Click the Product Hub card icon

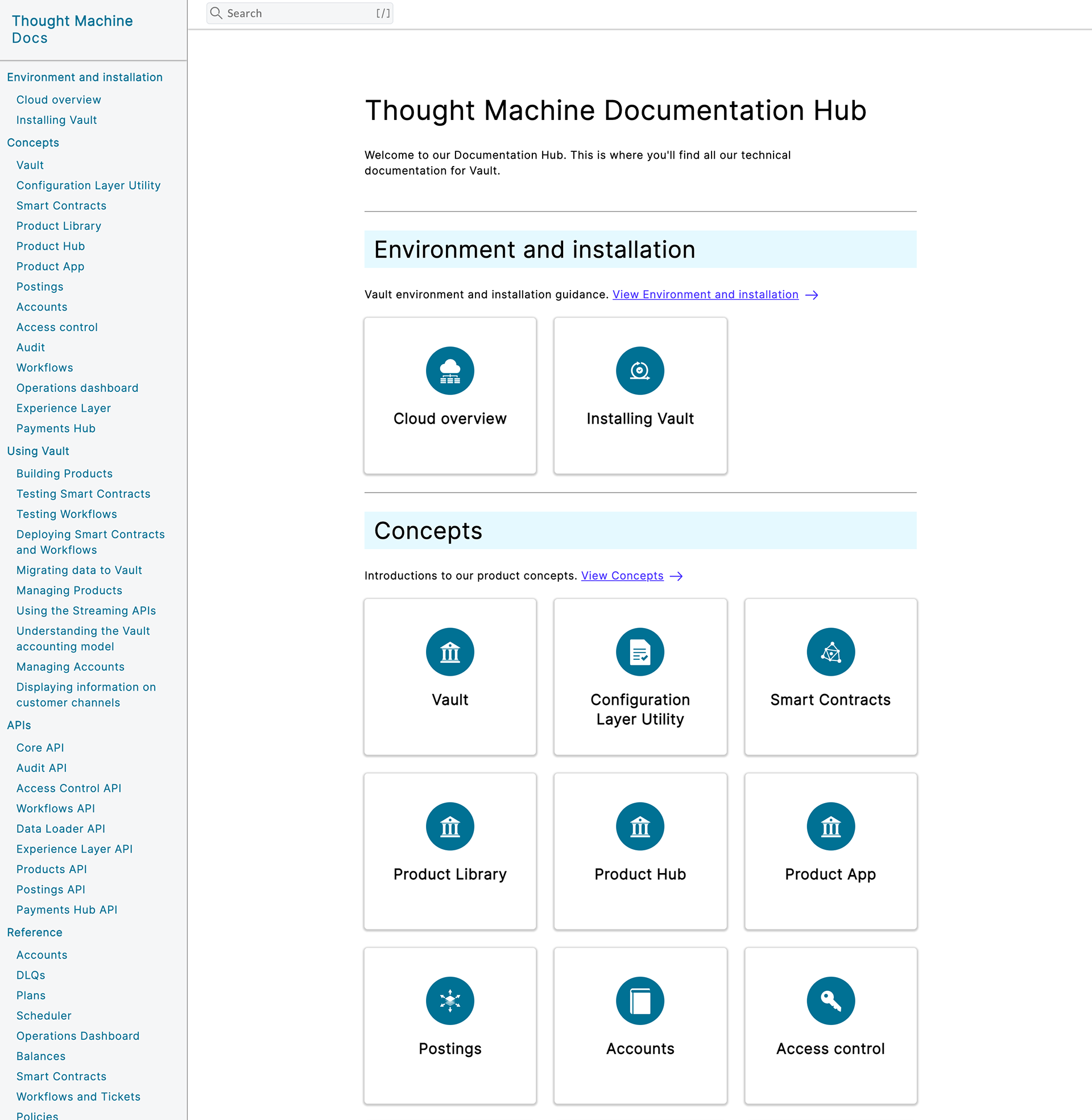point(640,826)
